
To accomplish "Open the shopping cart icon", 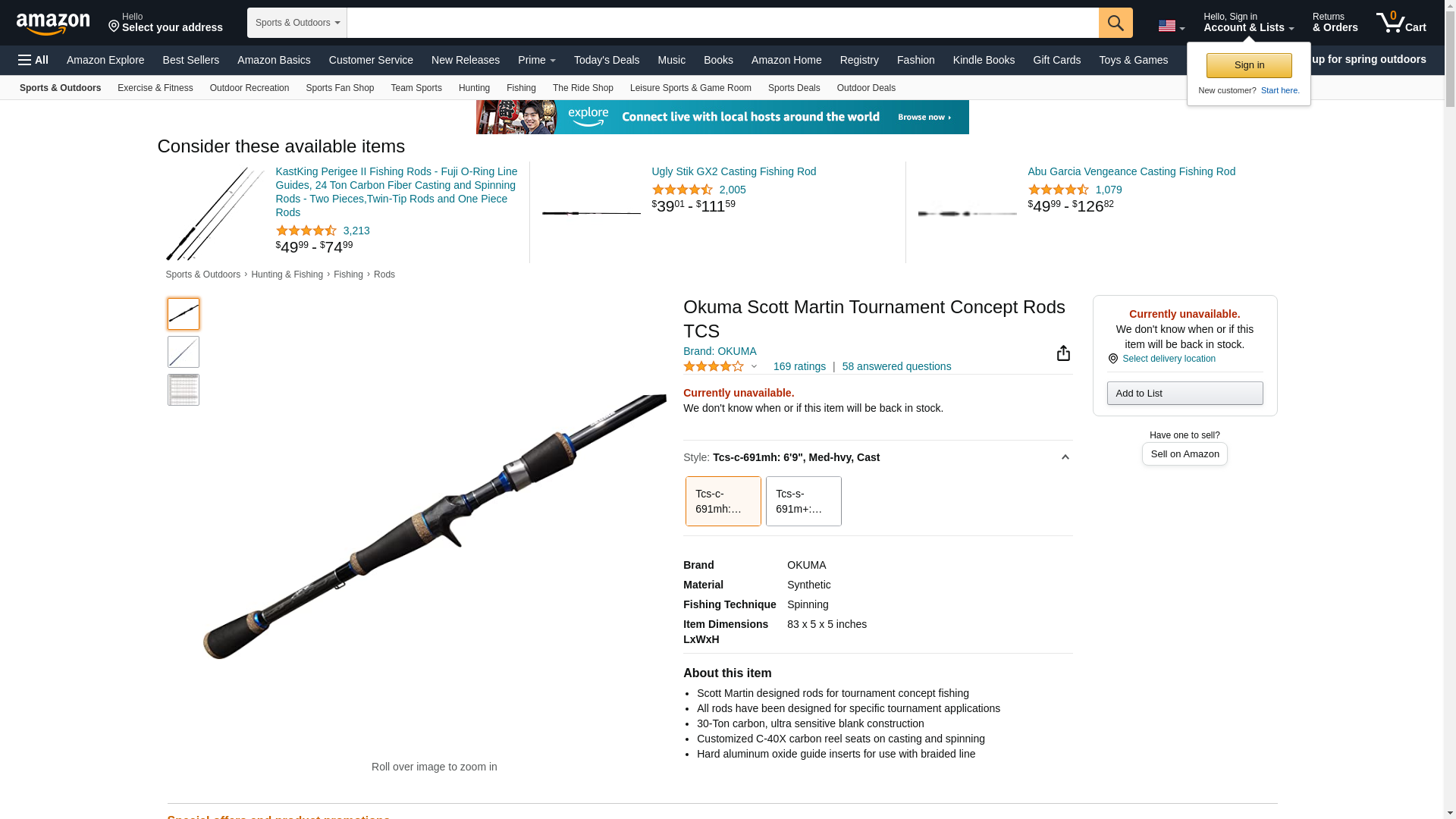I will pyautogui.click(x=1401, y=22).
